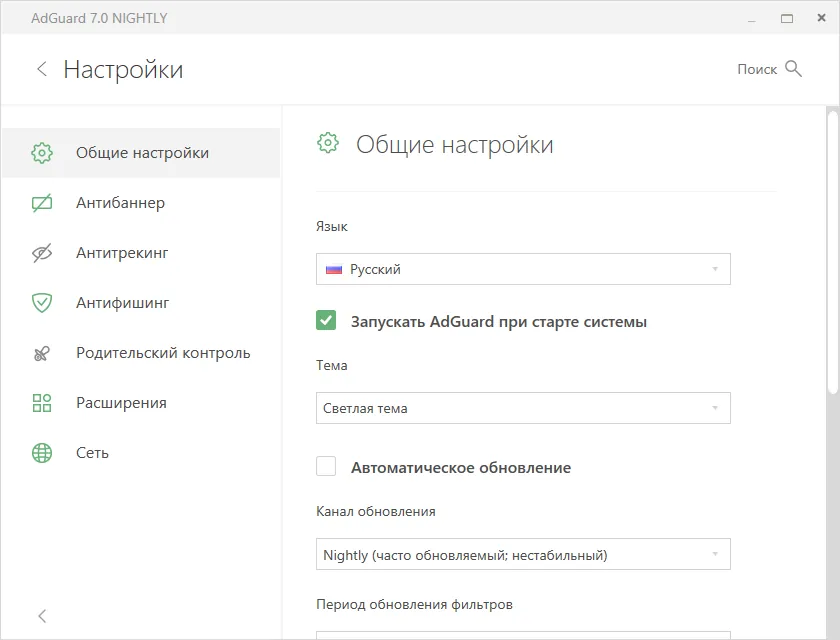This screenshot has width=840, height=640.
Task: Click the Язык label
Action: pos(332,227)
